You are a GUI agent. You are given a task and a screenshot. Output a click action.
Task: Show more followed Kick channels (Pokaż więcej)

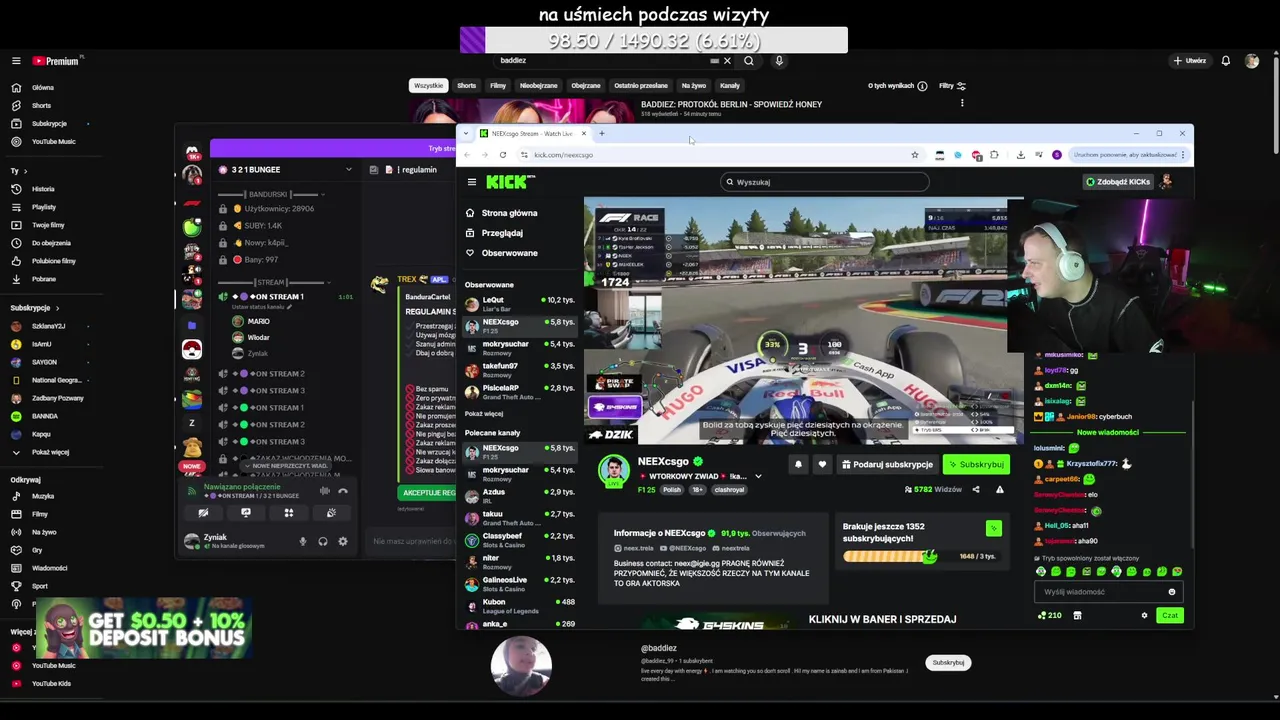(x=484, y=414)
